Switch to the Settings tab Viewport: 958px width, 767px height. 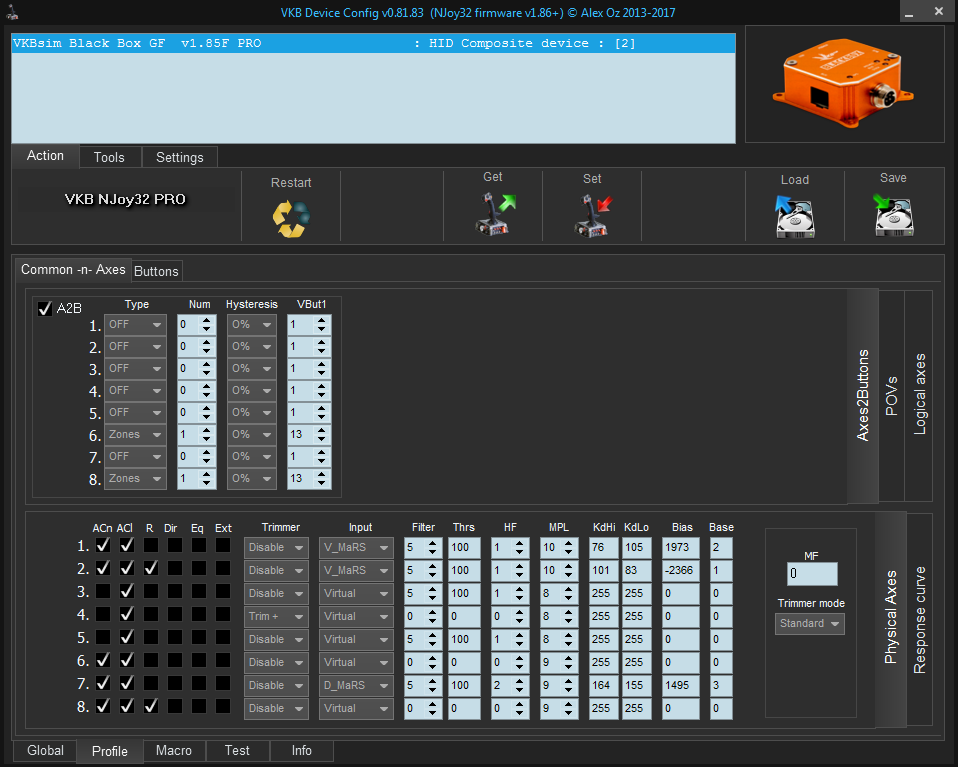click(x=180, y=157)
